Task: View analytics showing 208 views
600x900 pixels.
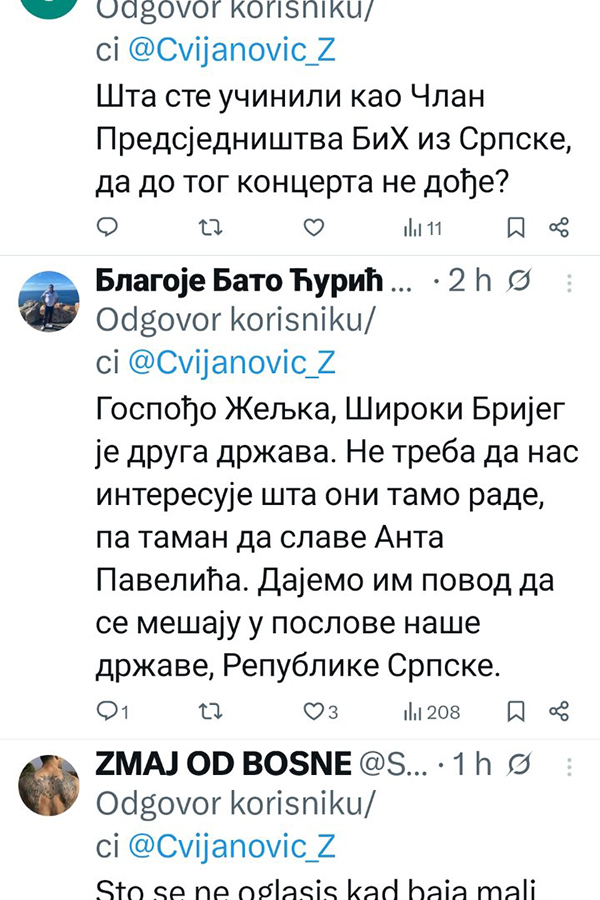Action: [431, 711]
